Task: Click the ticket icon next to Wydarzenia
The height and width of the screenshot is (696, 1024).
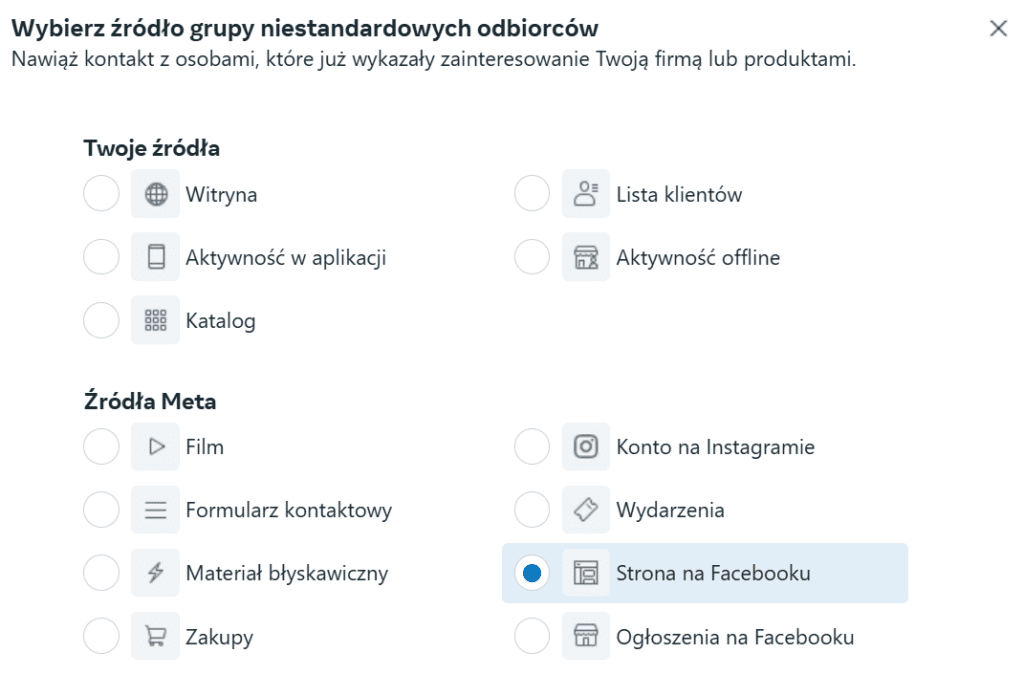Action: pyautogui.click(x=586, y=509)
